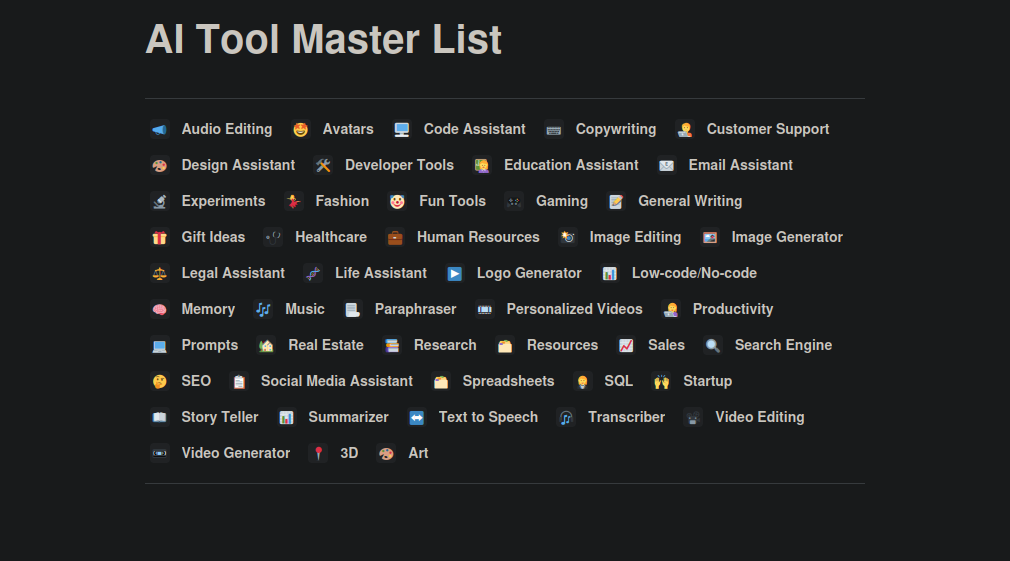Click the magnifying glass Search Engine icon
The image size is (1010, 561).
(x=712, y=346)
